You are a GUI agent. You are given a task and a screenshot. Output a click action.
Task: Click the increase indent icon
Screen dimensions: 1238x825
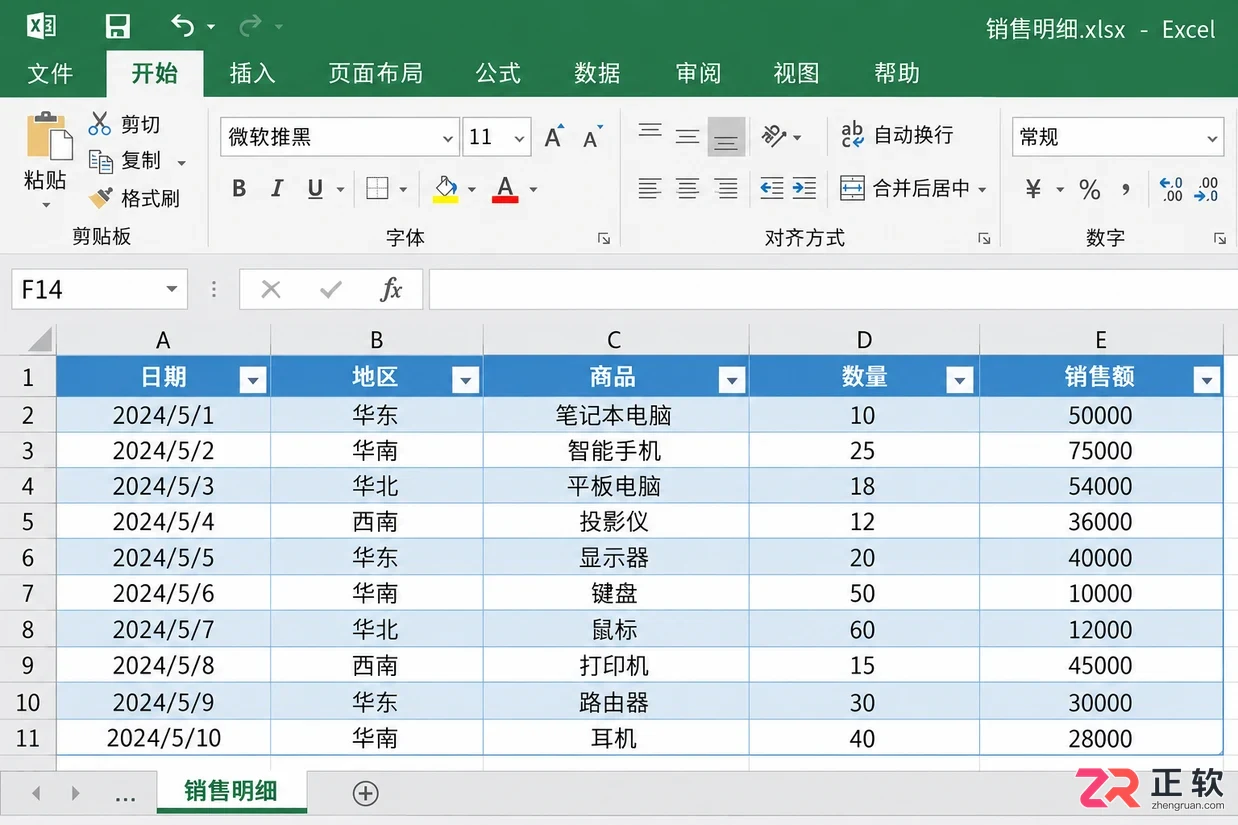point(805,188)
